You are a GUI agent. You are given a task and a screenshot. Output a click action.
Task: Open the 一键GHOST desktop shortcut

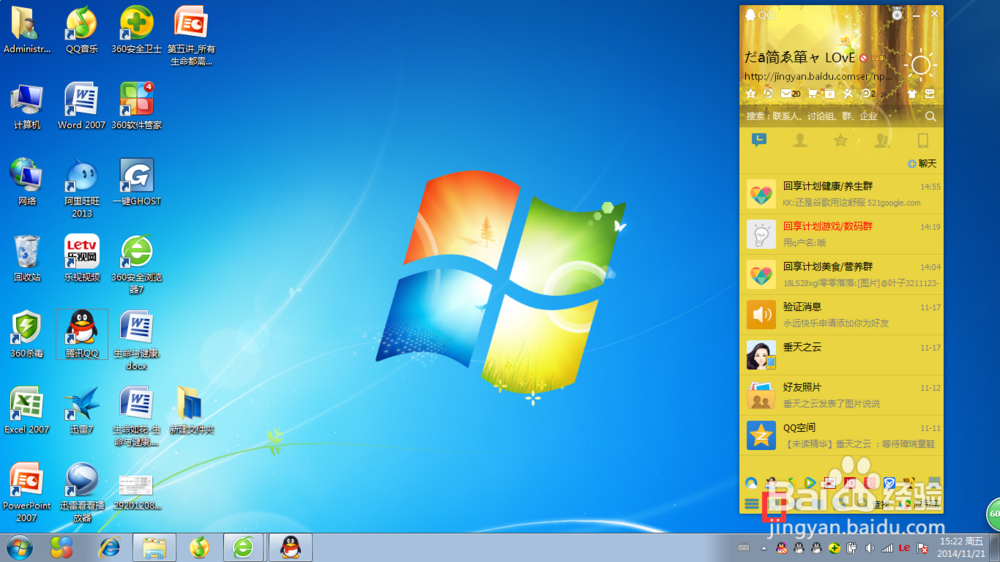coord(136,182)
